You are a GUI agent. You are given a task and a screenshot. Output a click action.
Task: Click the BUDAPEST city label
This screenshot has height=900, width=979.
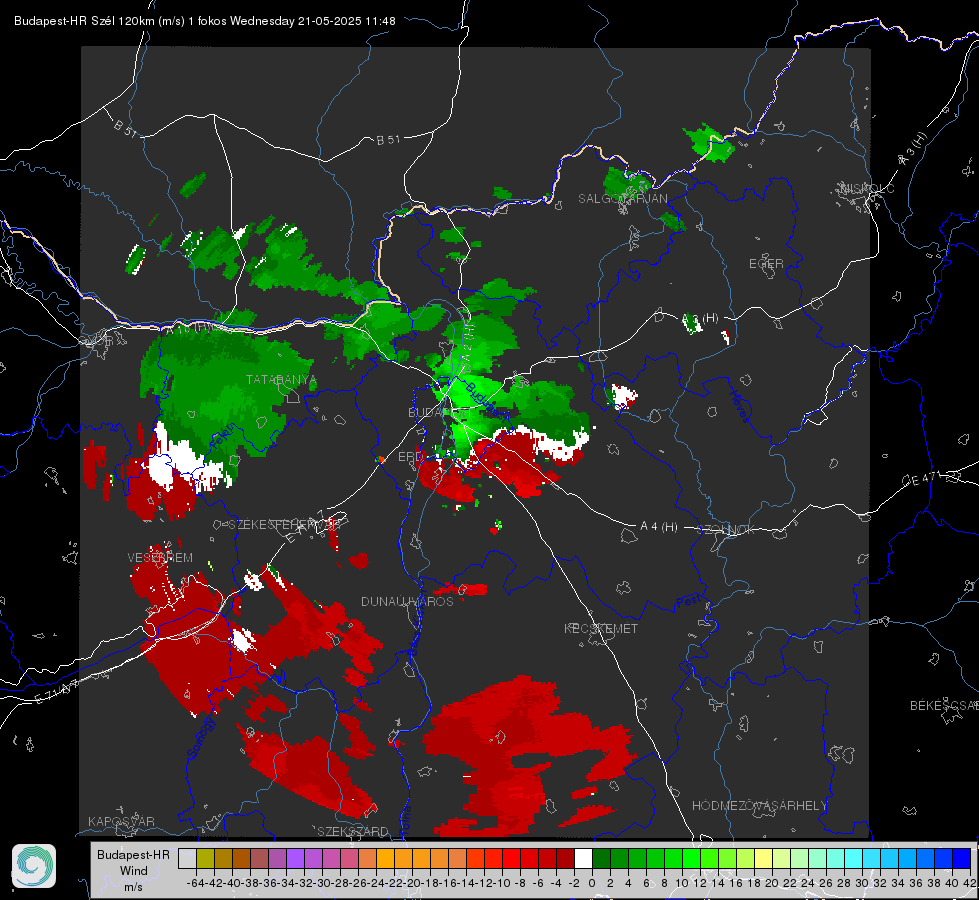tap(441, 413)
